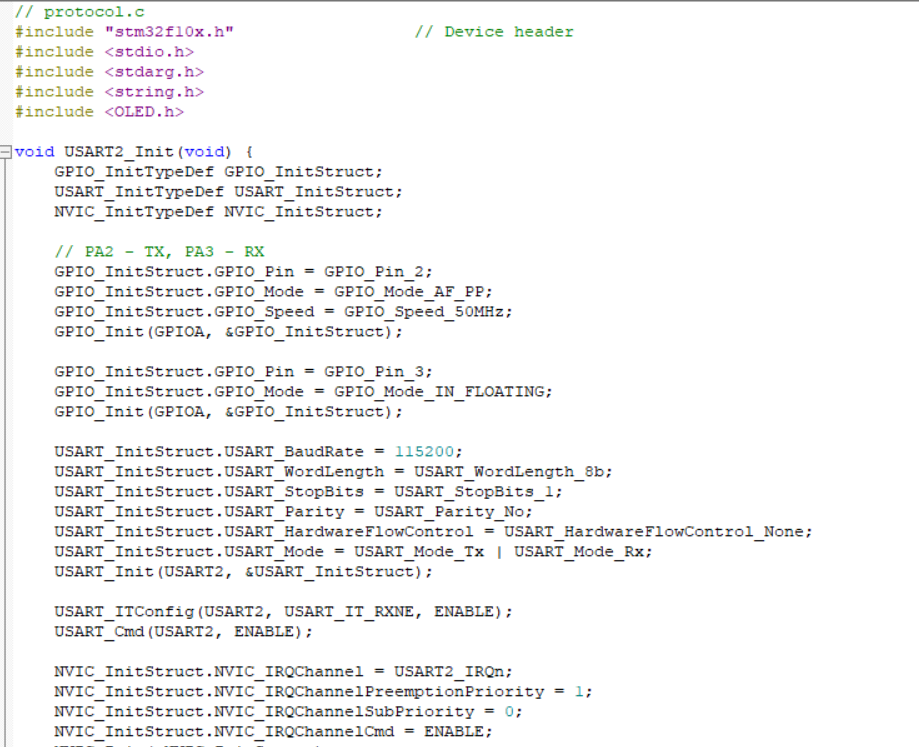This screenshot has height=747, width=919.
Task: Click the '// Device header' comment
Action: (494, 32)
